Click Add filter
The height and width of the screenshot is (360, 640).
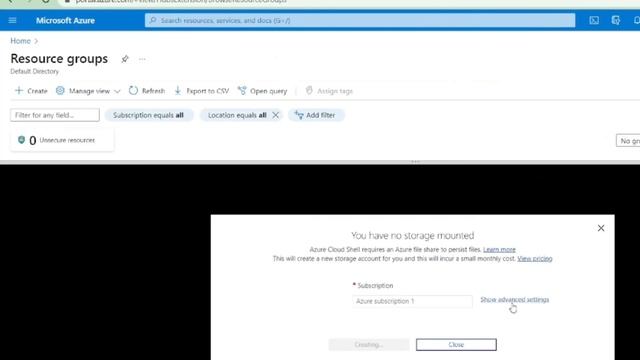point(316,115)
